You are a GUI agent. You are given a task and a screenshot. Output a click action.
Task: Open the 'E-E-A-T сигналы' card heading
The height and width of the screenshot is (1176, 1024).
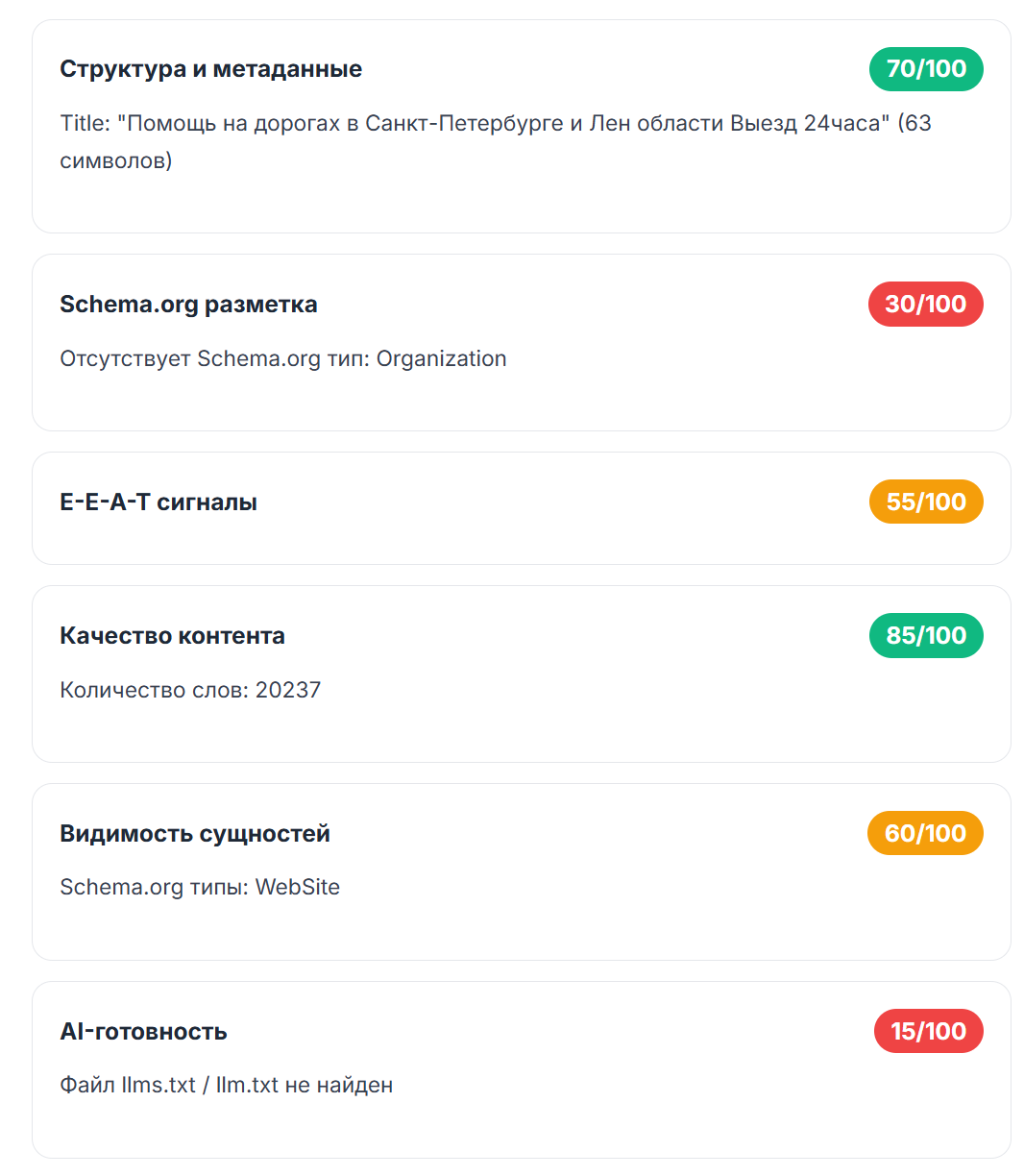[158, 502]
